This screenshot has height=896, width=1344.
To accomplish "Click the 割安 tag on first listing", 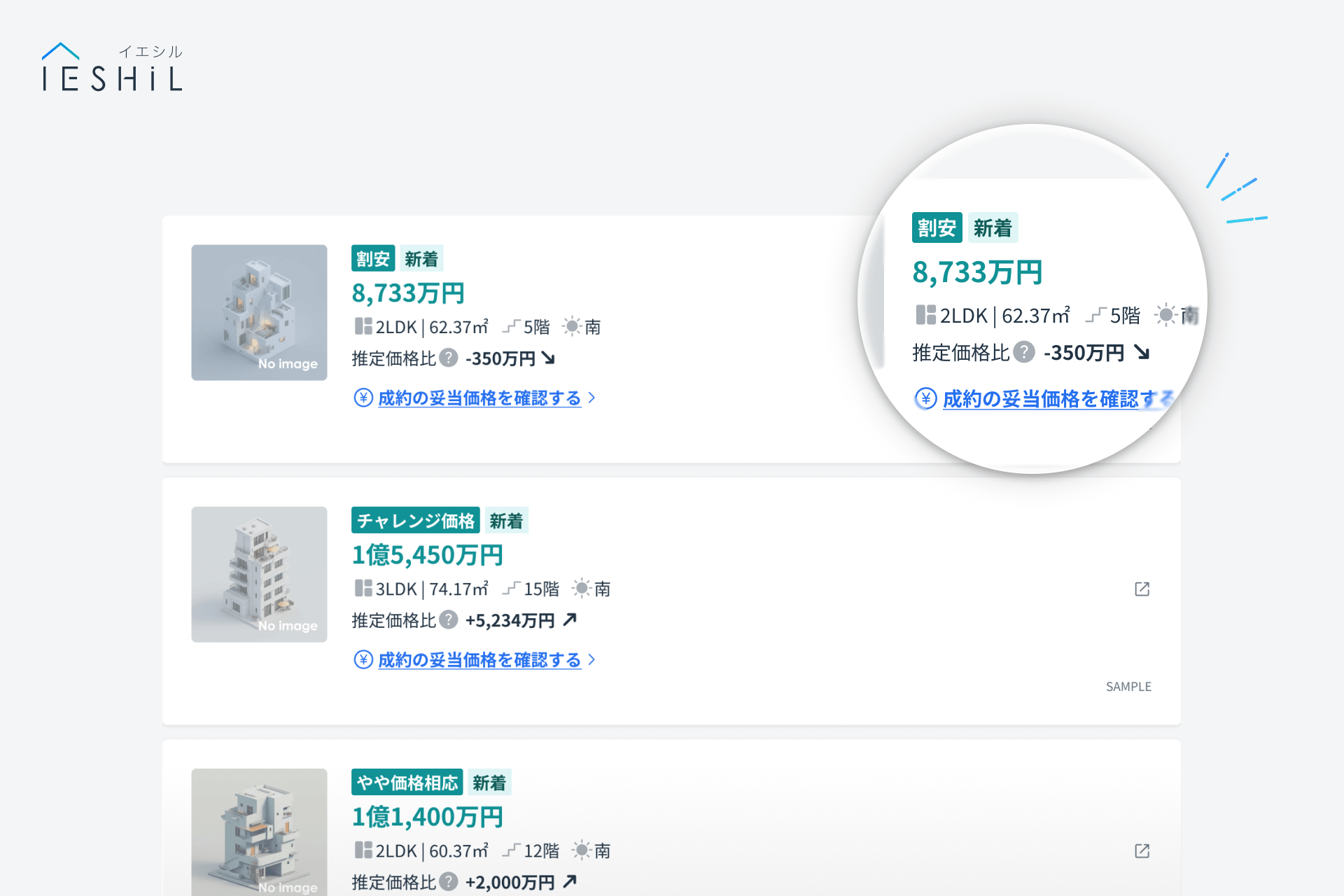I will [x=373, y=258].
